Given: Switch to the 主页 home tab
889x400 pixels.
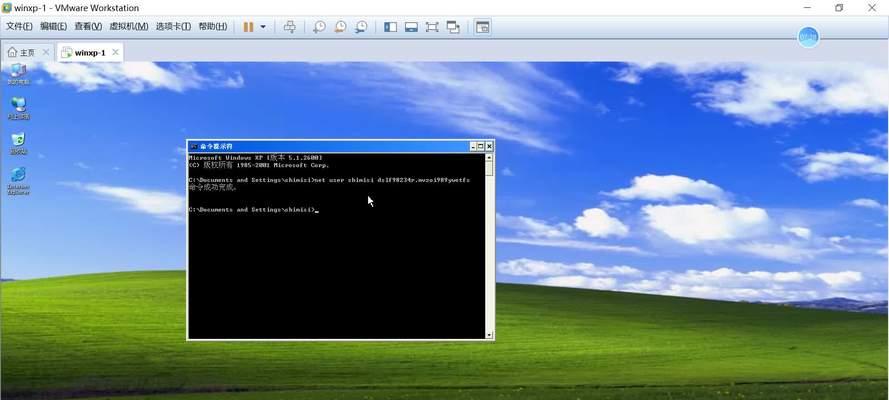Looking at the screenshot, I should tap(22, 53).
